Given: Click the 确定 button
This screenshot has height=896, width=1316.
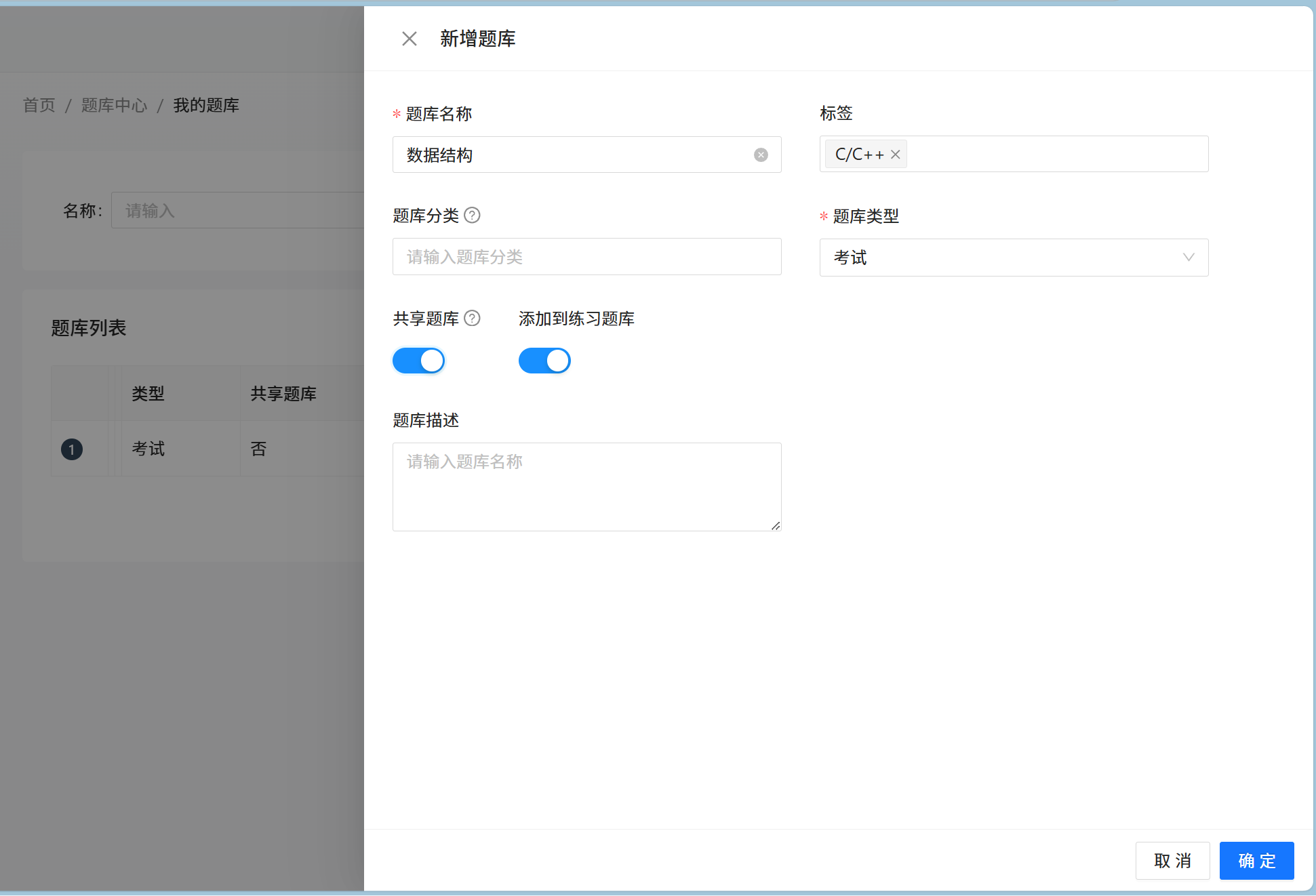Looking at the screenshot, I should (x=1256, y=861).
